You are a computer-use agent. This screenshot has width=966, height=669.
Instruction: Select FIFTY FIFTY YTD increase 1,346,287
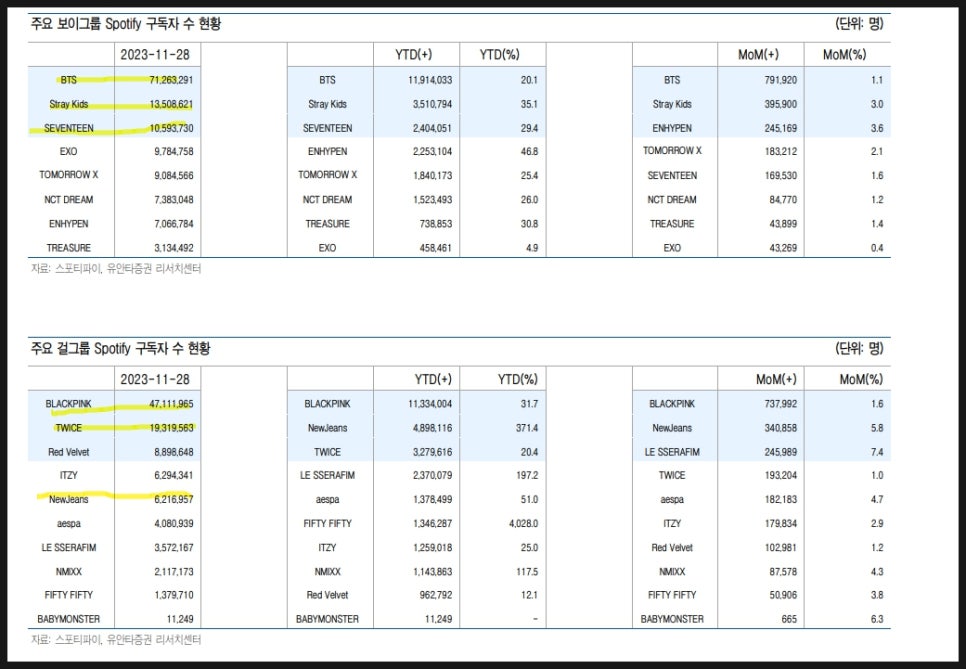432,524
